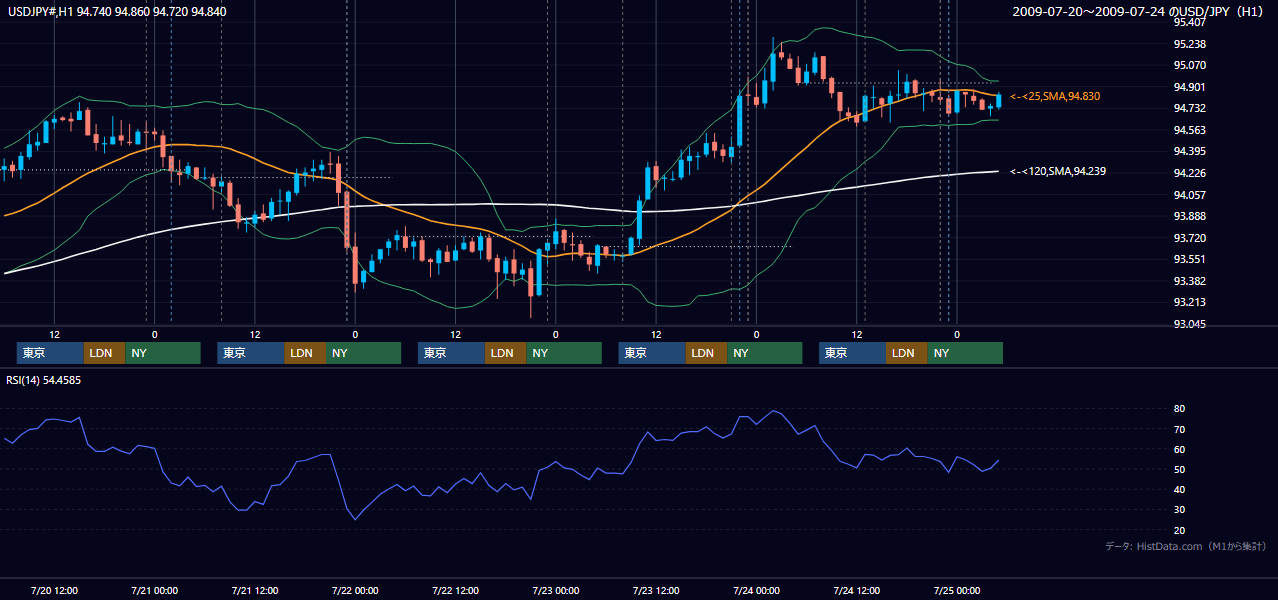The width and height of the screenshot is (1278, 600).
Task: Click the 7/23 12:00 date label
Action: coord(656,590)
